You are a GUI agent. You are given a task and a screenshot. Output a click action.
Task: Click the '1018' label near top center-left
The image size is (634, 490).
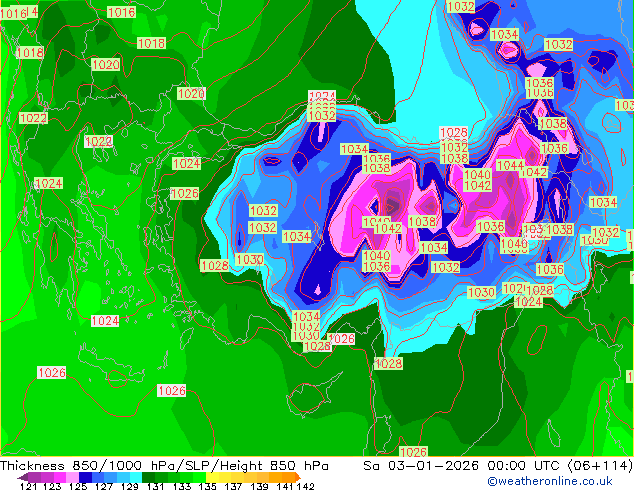pyautogui.click(x=152, y=43)
